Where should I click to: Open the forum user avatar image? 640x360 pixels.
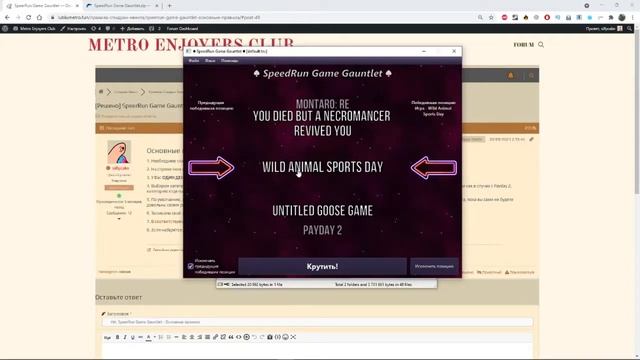click(119, 152)
